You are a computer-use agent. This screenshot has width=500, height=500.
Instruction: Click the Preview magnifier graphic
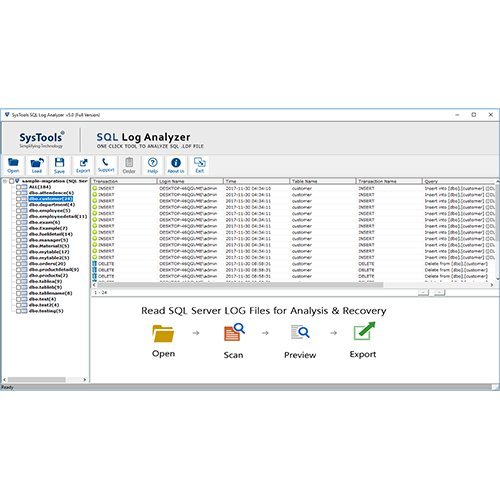point(300,332)
